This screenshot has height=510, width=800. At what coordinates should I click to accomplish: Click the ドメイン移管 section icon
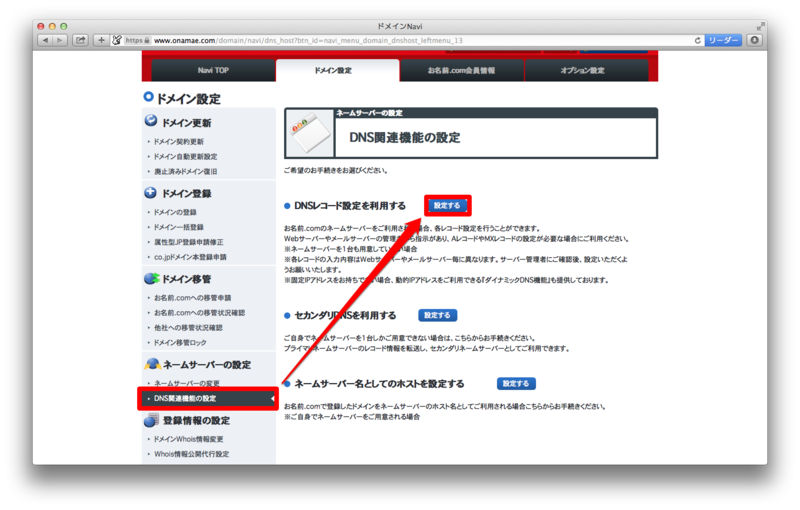(x=152, y=278)
